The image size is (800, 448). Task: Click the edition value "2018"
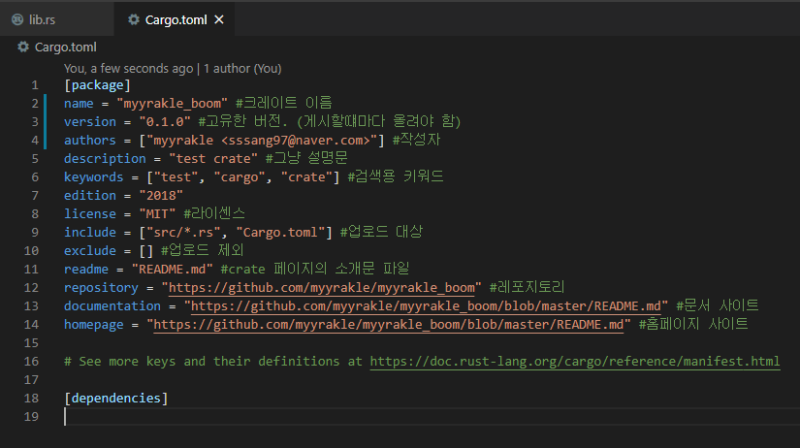pos(161,195)
